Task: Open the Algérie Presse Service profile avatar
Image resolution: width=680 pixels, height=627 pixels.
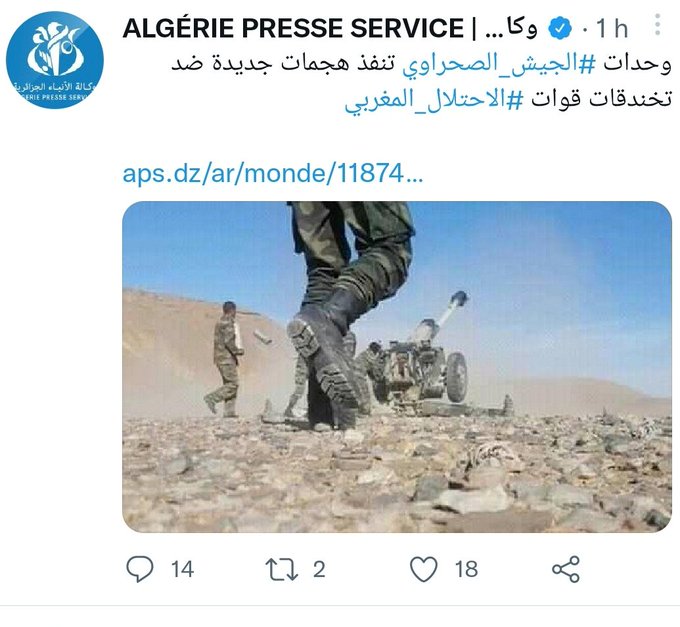Action: coord(55,60)
